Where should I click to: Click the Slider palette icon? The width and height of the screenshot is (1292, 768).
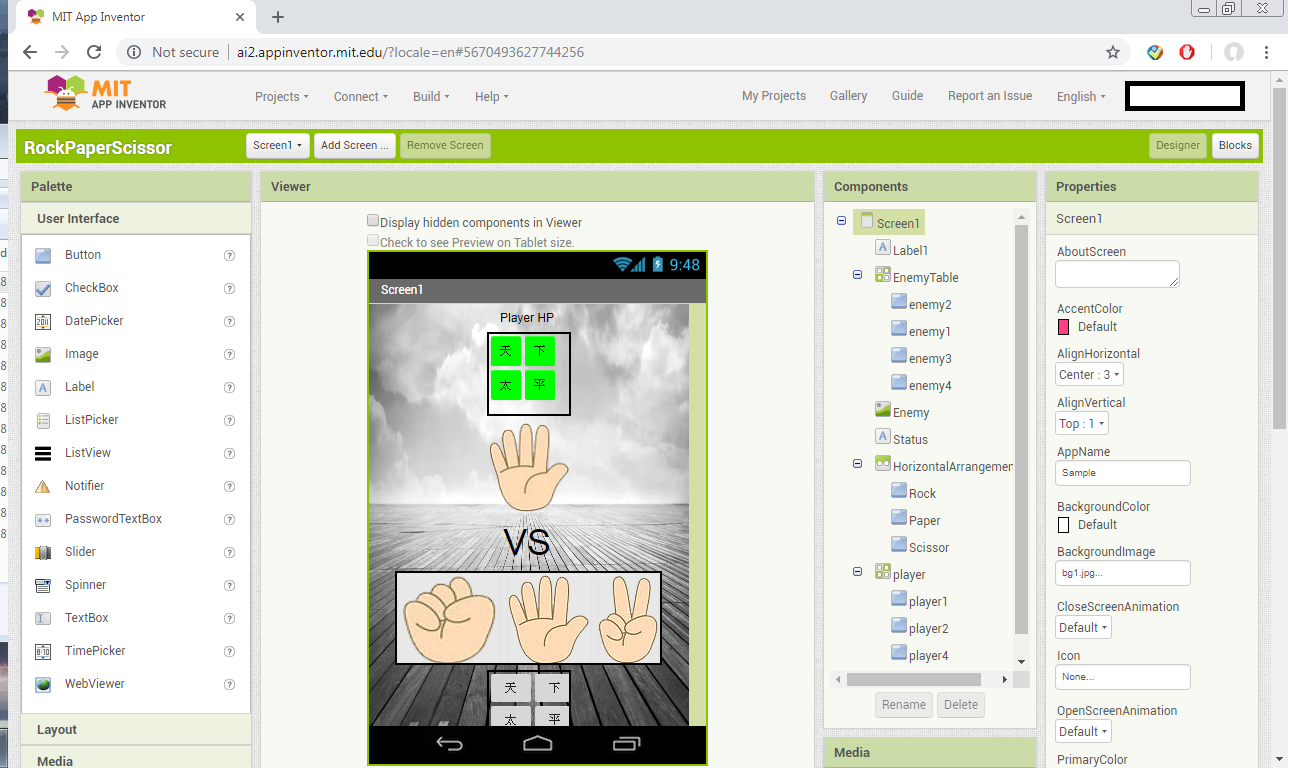tap(43, 552)
